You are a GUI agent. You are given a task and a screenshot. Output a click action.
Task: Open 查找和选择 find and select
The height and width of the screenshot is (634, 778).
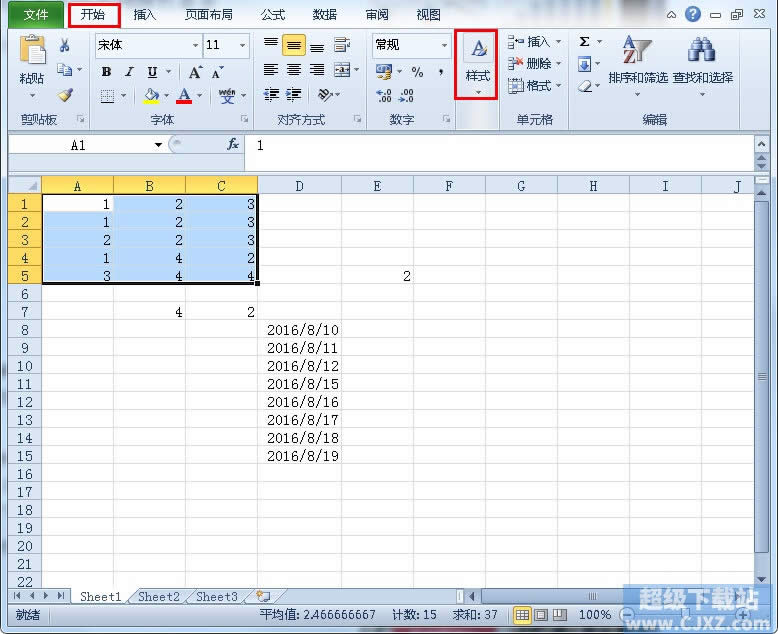[x=702, y=64]
